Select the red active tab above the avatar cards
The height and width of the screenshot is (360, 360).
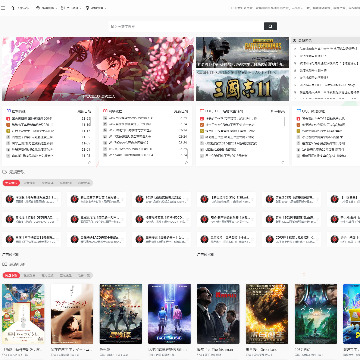click(x=11, y=183)
